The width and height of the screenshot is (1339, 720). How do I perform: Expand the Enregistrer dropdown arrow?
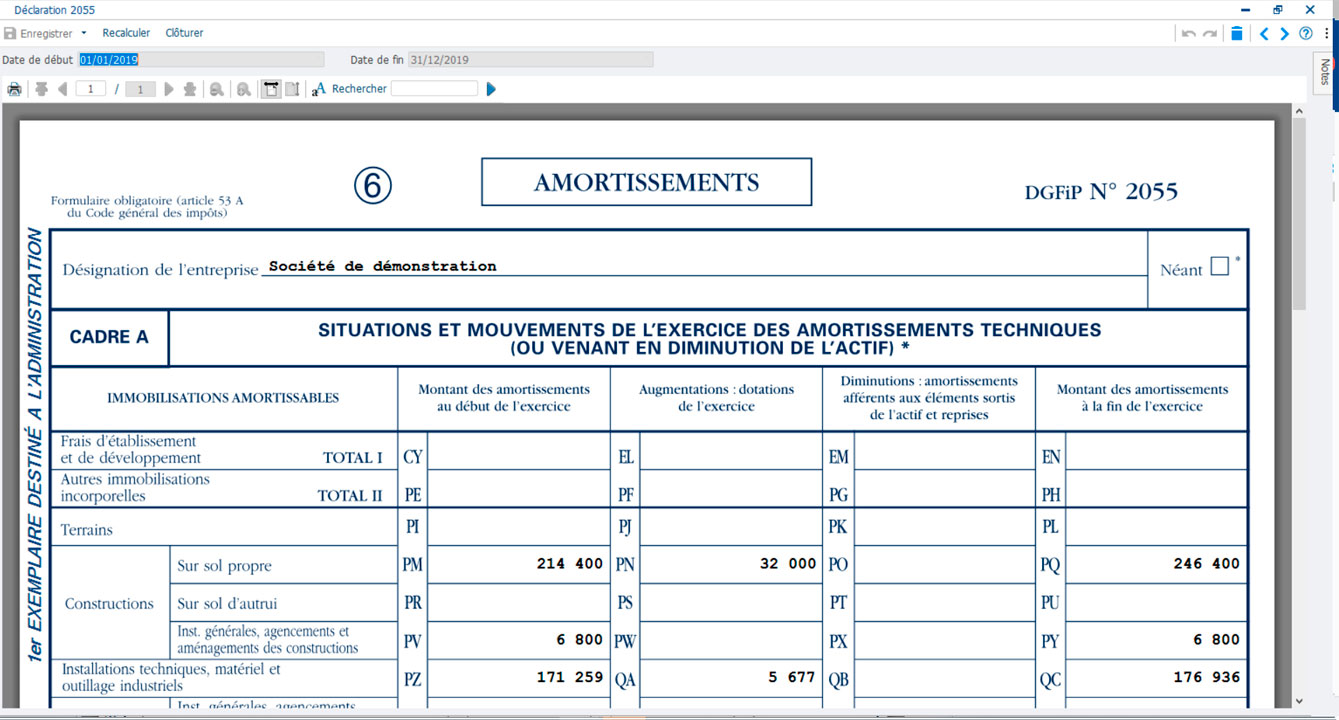tap(84, 33)
